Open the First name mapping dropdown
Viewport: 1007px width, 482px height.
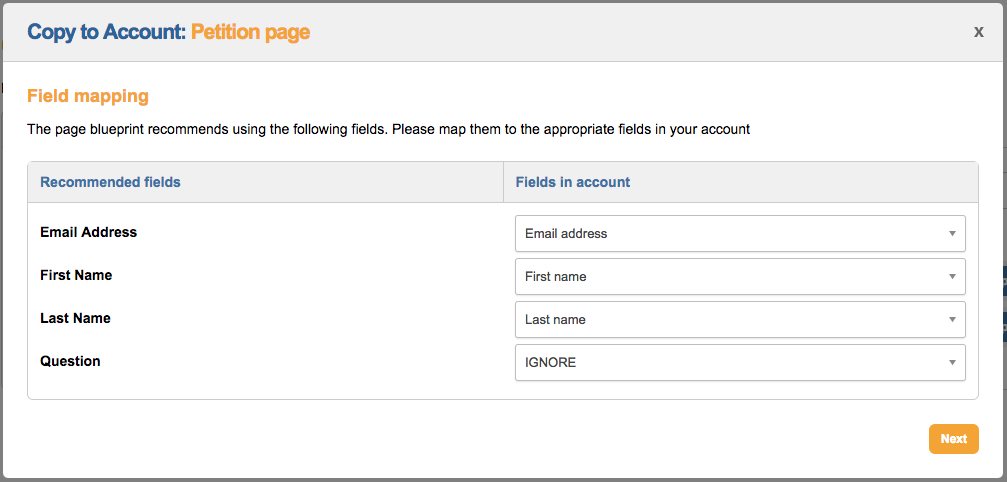739,277
